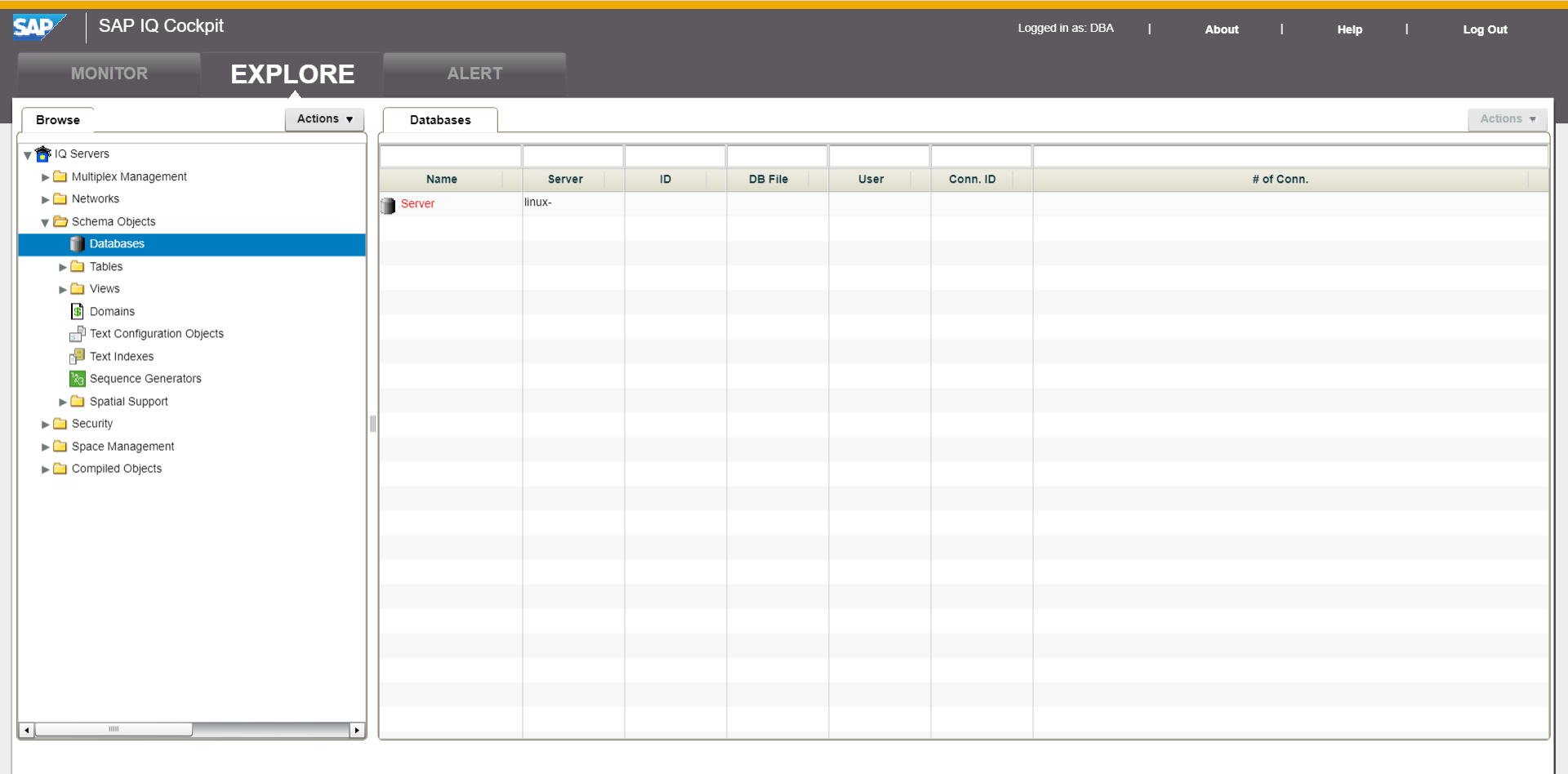The height and width of the screenshot is (774, 1568).
Task: Open the About link
Action: 1222,29
